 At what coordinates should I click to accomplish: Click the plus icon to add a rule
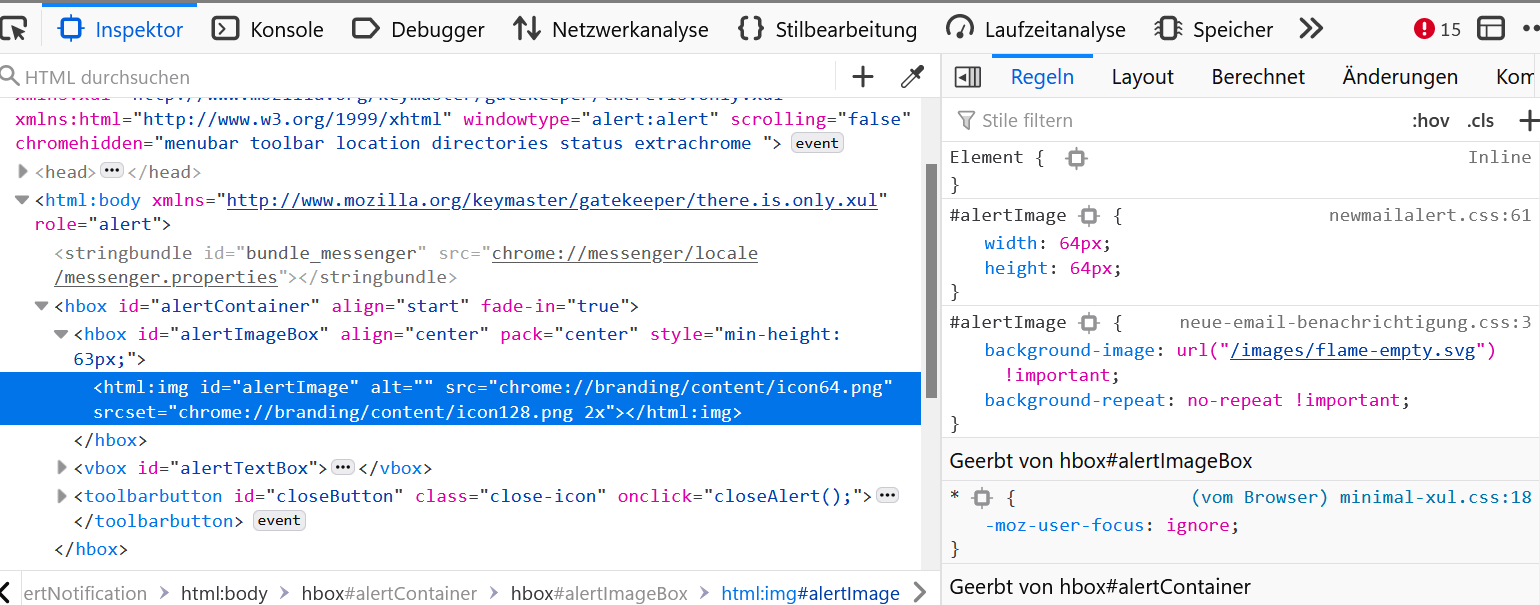(1528, 121)
